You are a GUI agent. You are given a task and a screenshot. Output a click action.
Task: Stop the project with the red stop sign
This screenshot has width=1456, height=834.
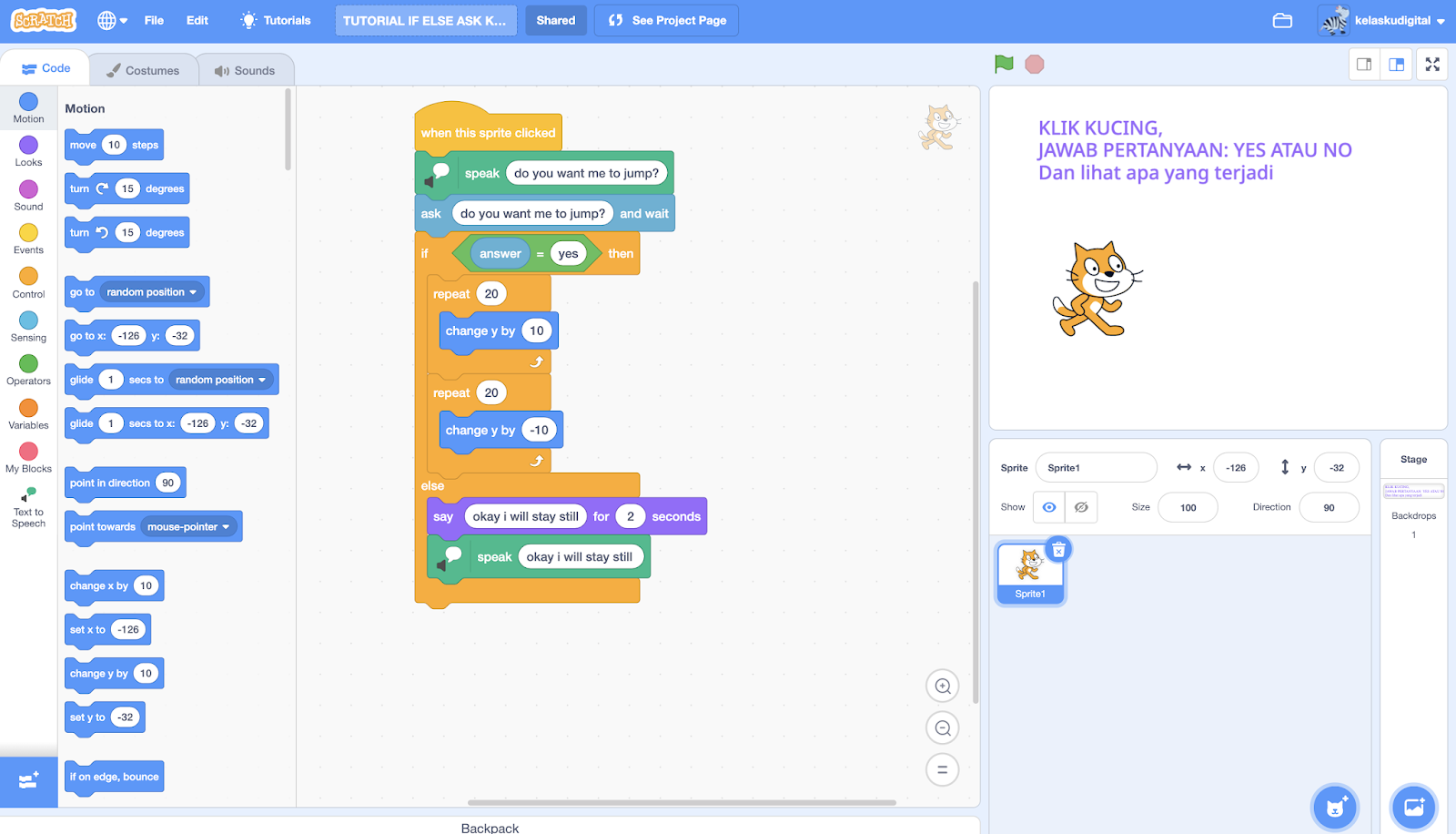click(1034, 64)
